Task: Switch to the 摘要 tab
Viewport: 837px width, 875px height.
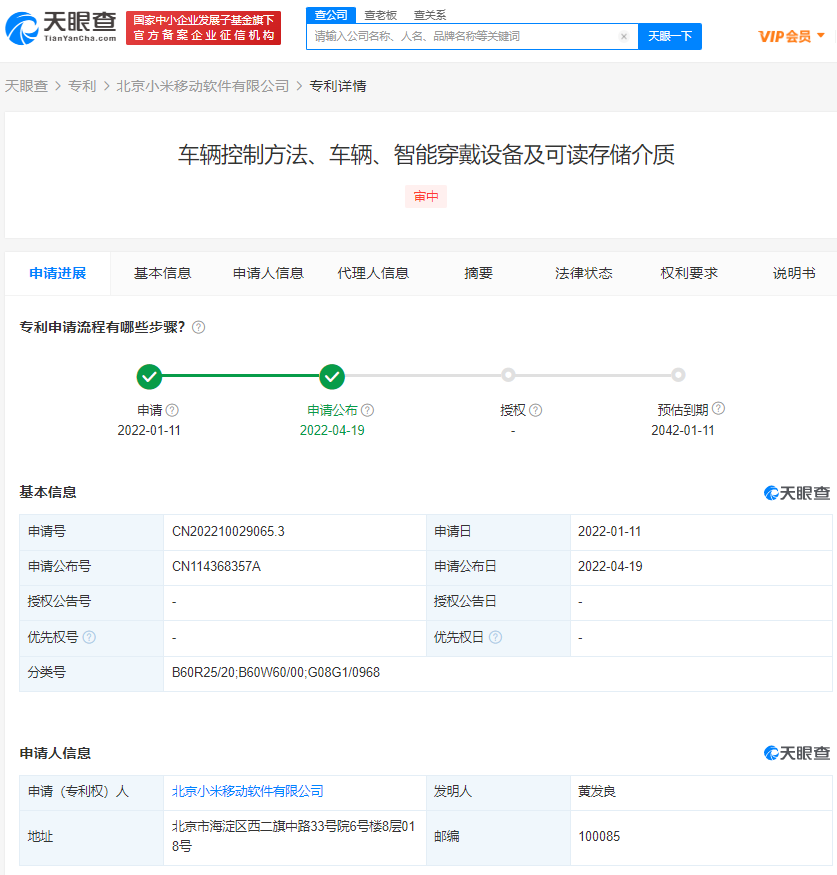Action: [479, 273]
